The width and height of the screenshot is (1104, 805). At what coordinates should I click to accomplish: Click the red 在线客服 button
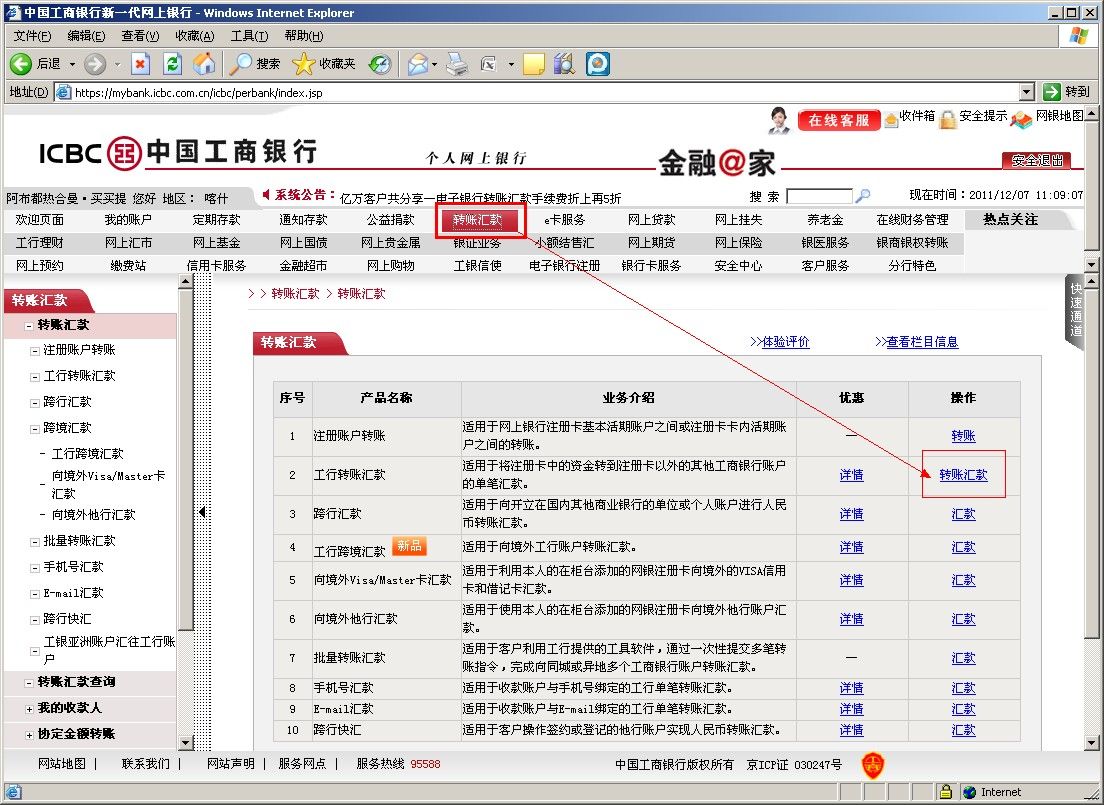(x=839, y=120)
